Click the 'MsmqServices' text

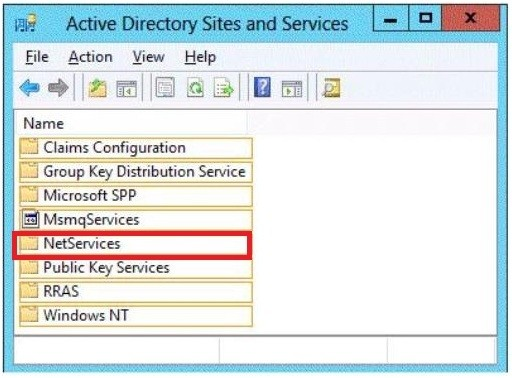click(91, 220)
